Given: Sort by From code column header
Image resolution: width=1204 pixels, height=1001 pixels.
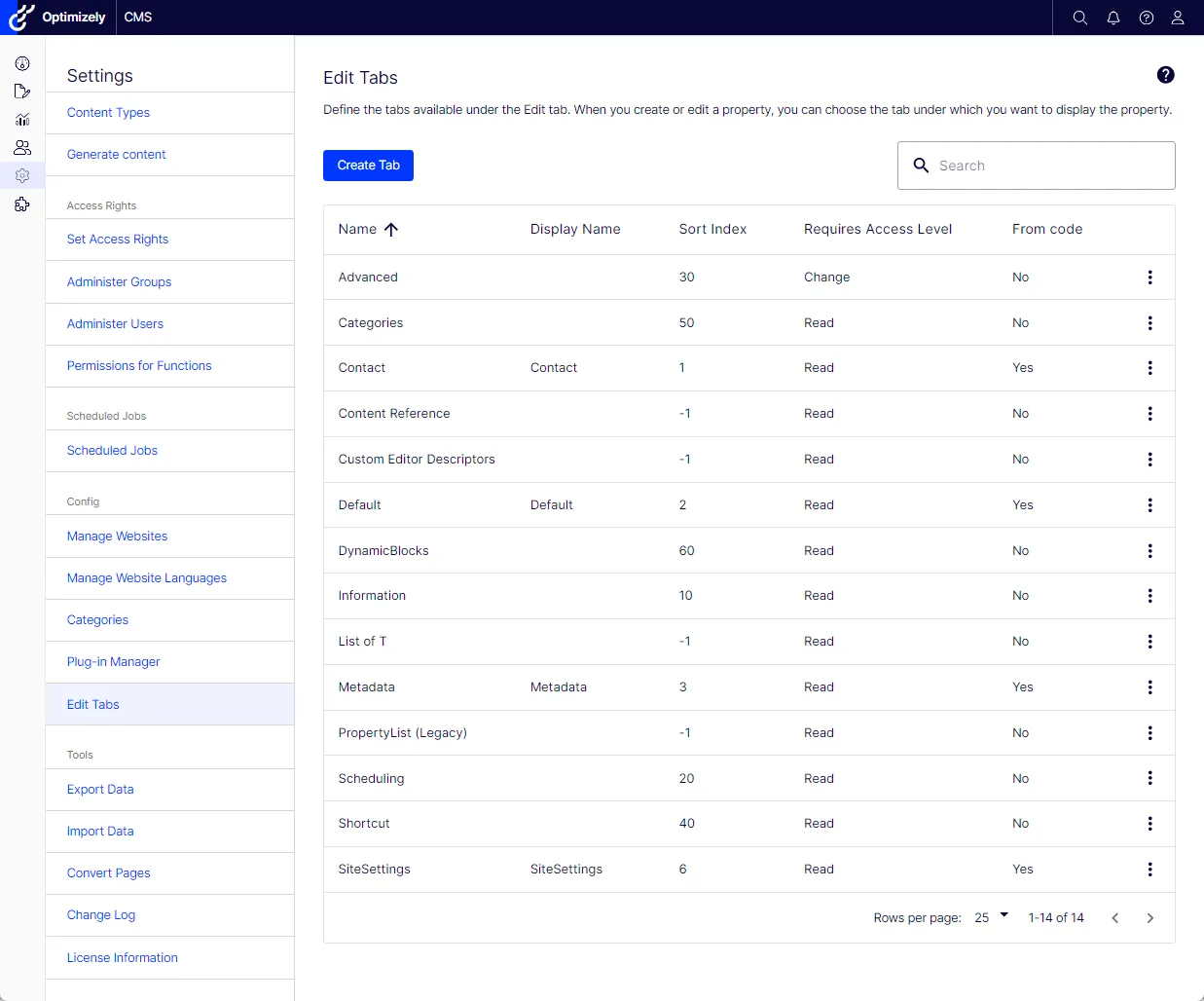Looking at the screenshot, I should pyautogui.click(x=1047, y=230).
